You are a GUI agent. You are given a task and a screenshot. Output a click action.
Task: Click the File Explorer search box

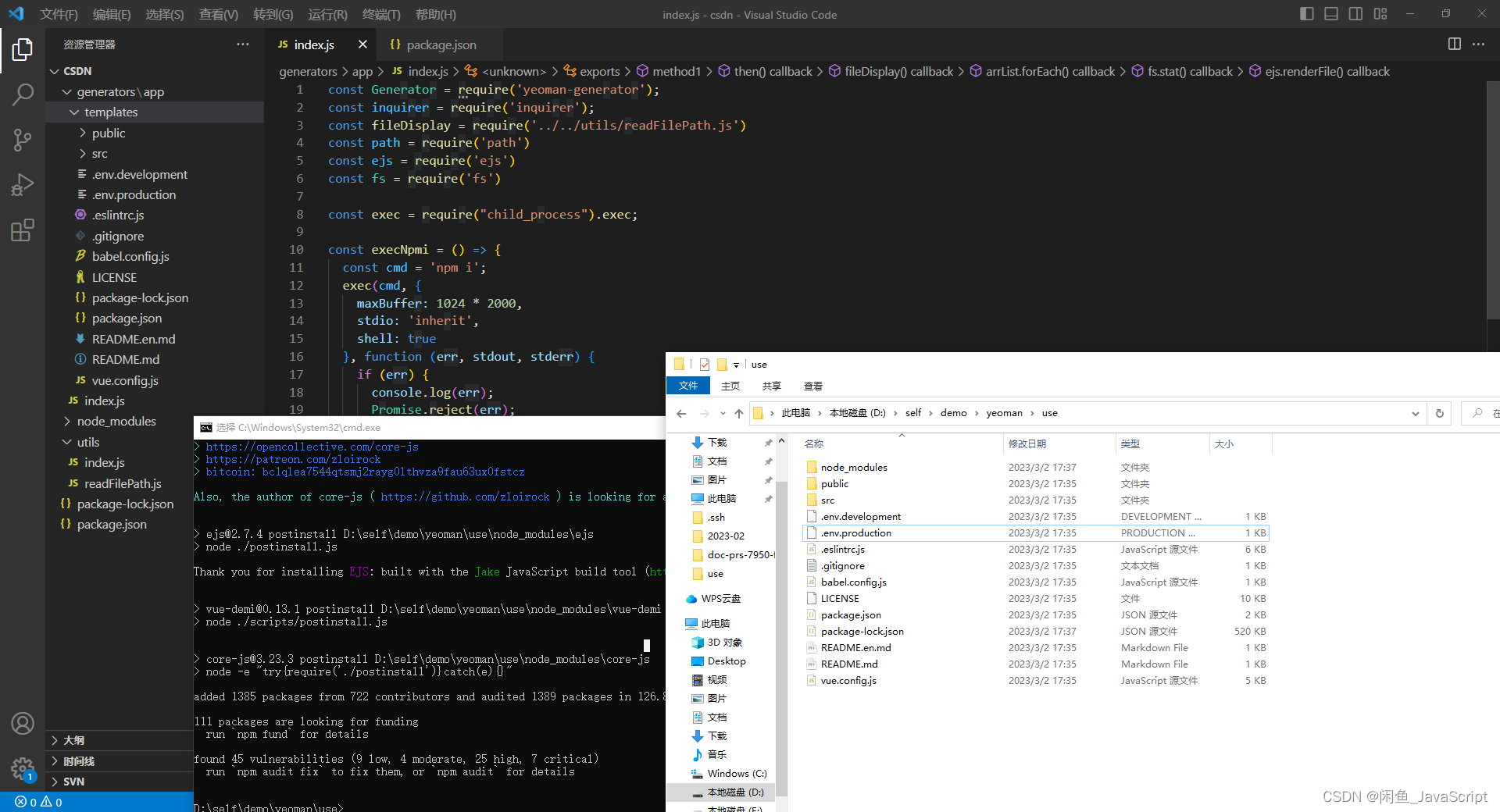tap(1481, 413)
